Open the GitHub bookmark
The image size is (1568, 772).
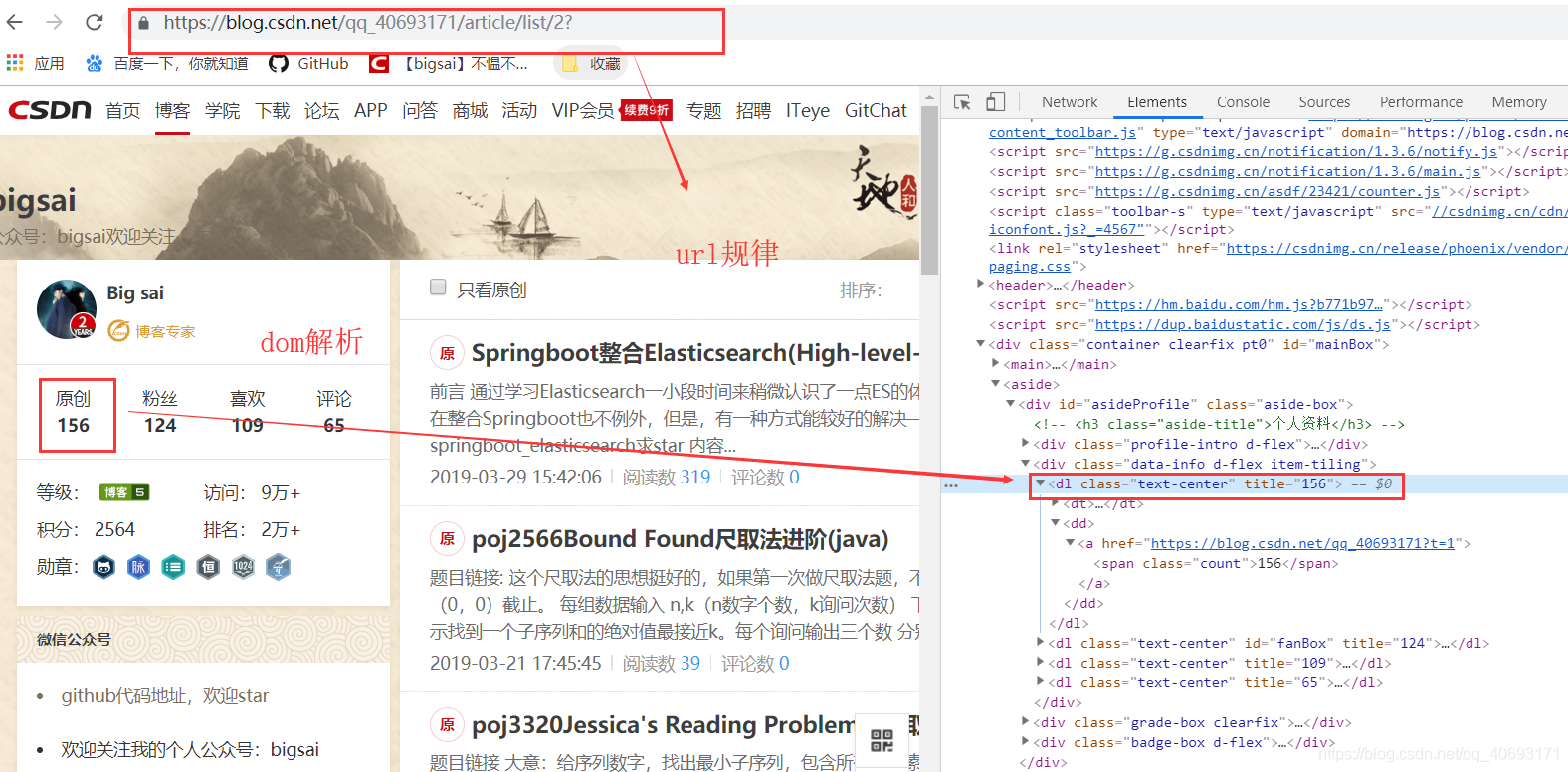pos(309,63)
